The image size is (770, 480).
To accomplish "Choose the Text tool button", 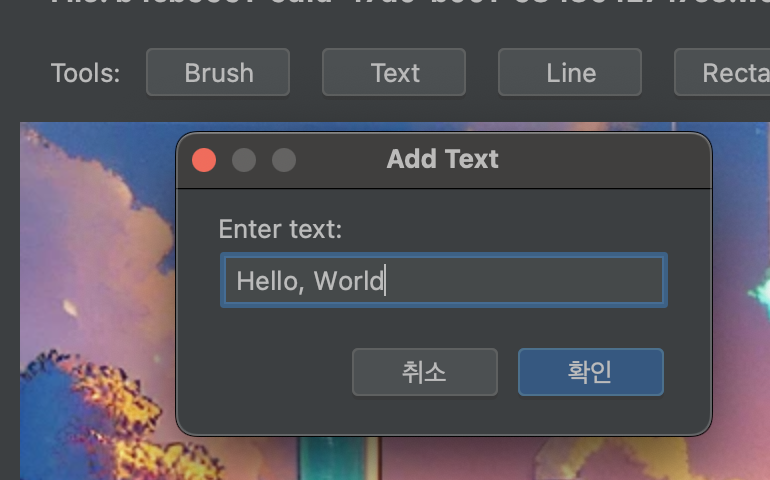I will coord(394,72).
